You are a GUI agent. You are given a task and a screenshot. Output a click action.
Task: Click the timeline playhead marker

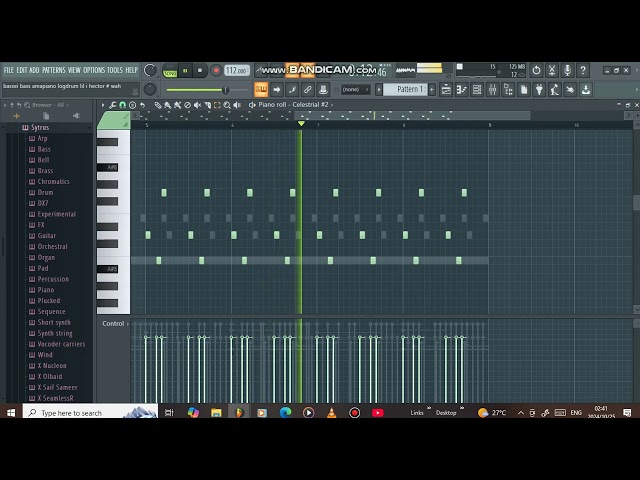click(301, 123)
